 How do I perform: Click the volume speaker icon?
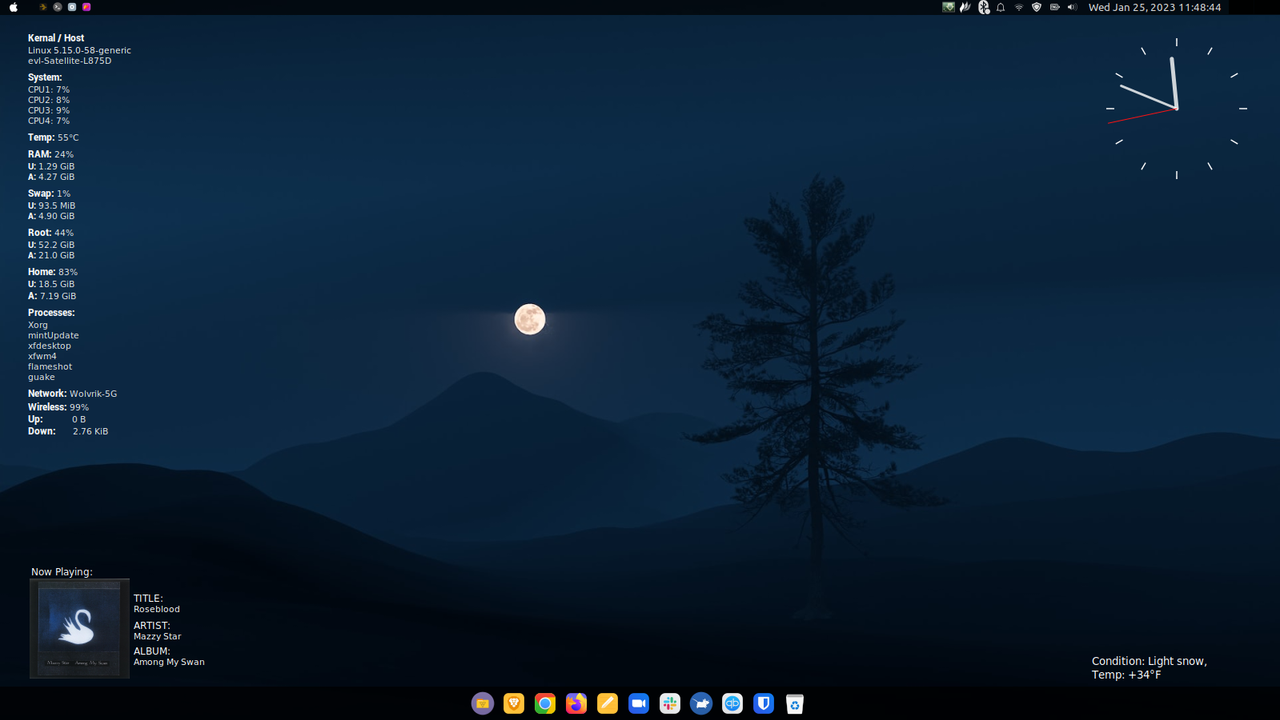[x=1072, y=7]
